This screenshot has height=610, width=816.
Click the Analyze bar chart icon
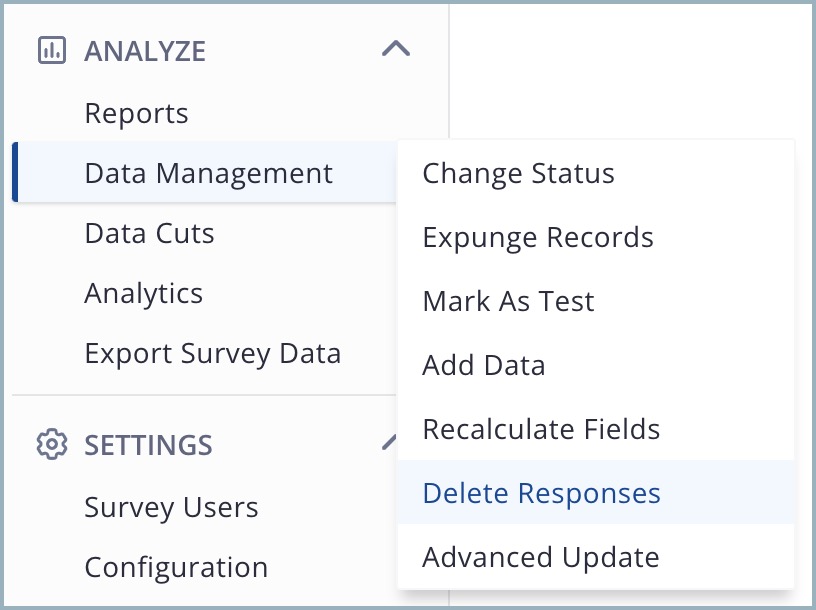pos(51,50)
